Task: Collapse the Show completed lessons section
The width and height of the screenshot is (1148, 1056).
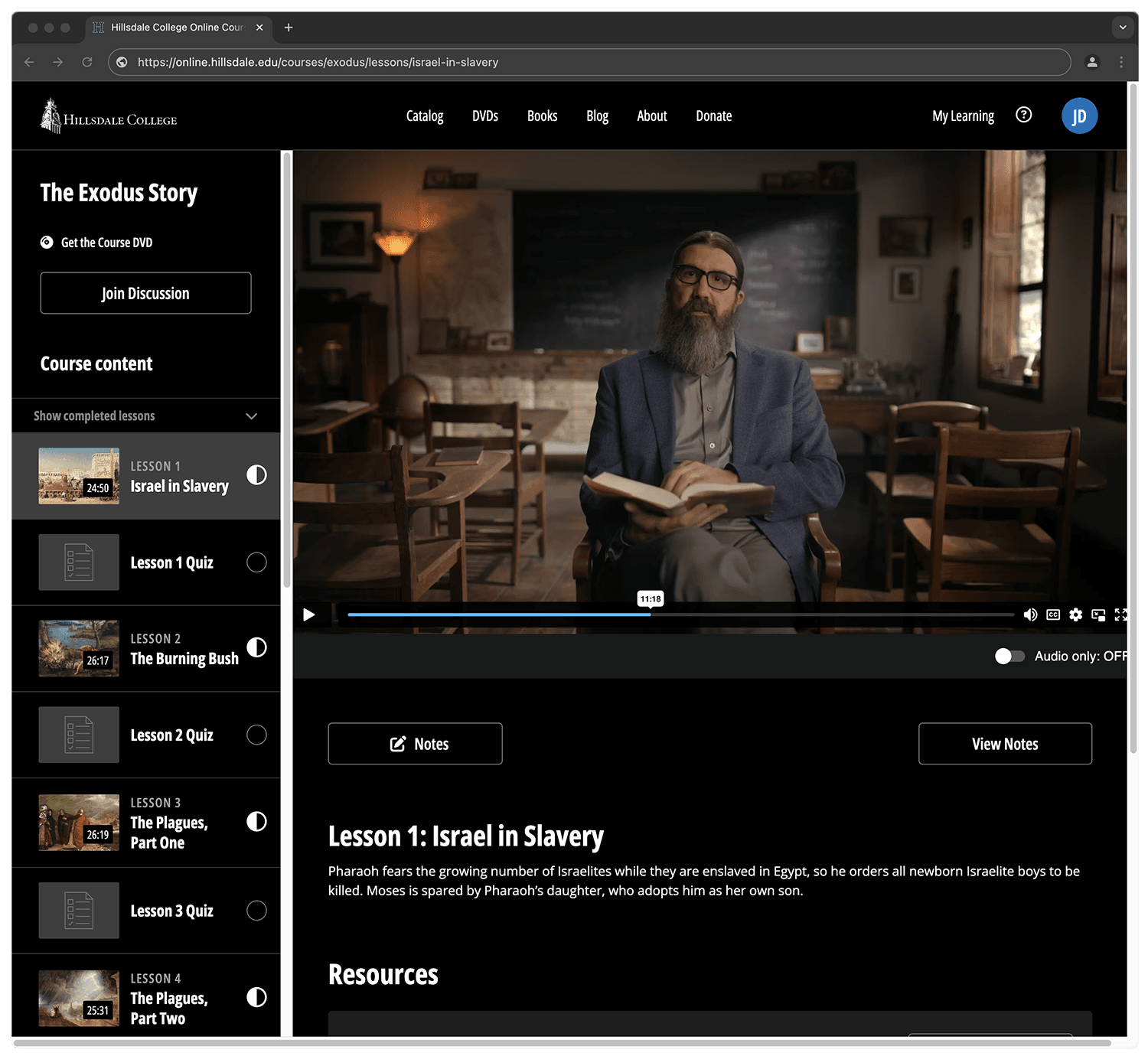Action: [x=251, y=416]
